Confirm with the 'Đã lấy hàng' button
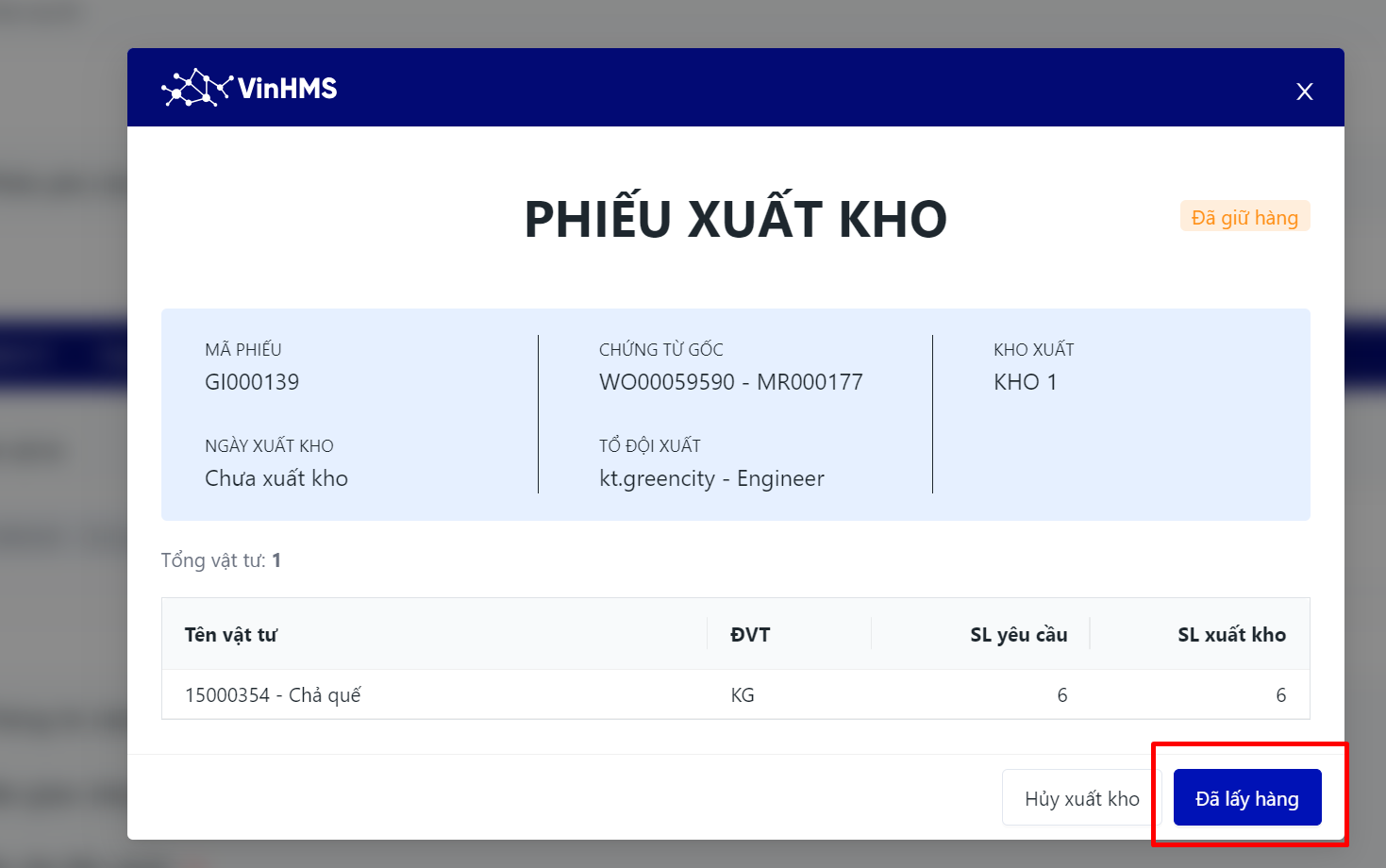This screenshot has height=868, width=1386. click(x=1246, y=798)
